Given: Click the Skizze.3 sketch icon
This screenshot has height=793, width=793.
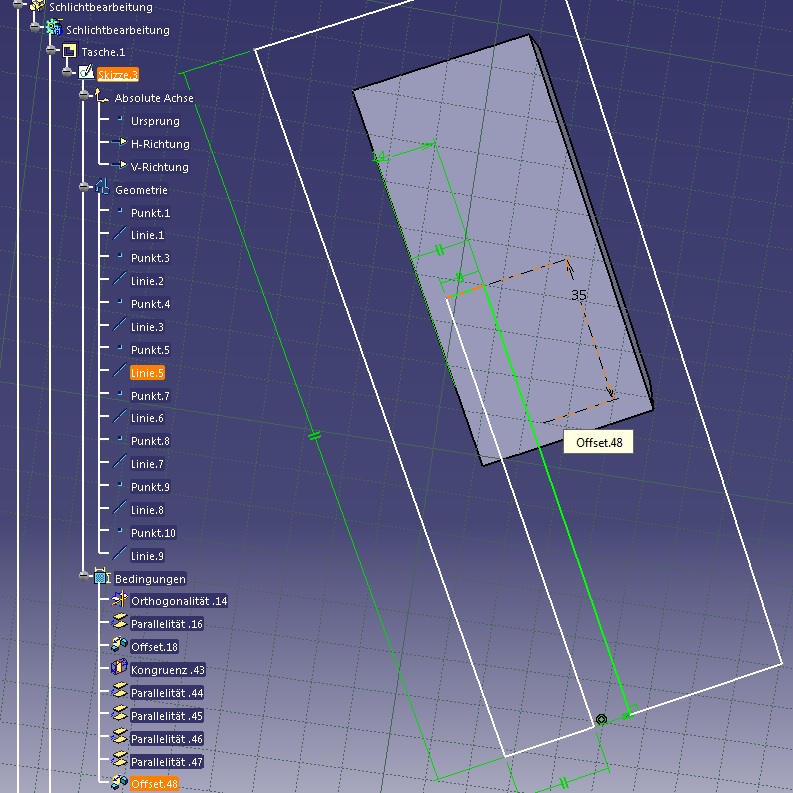Looking at the screenshot, I should coord(86,72).
